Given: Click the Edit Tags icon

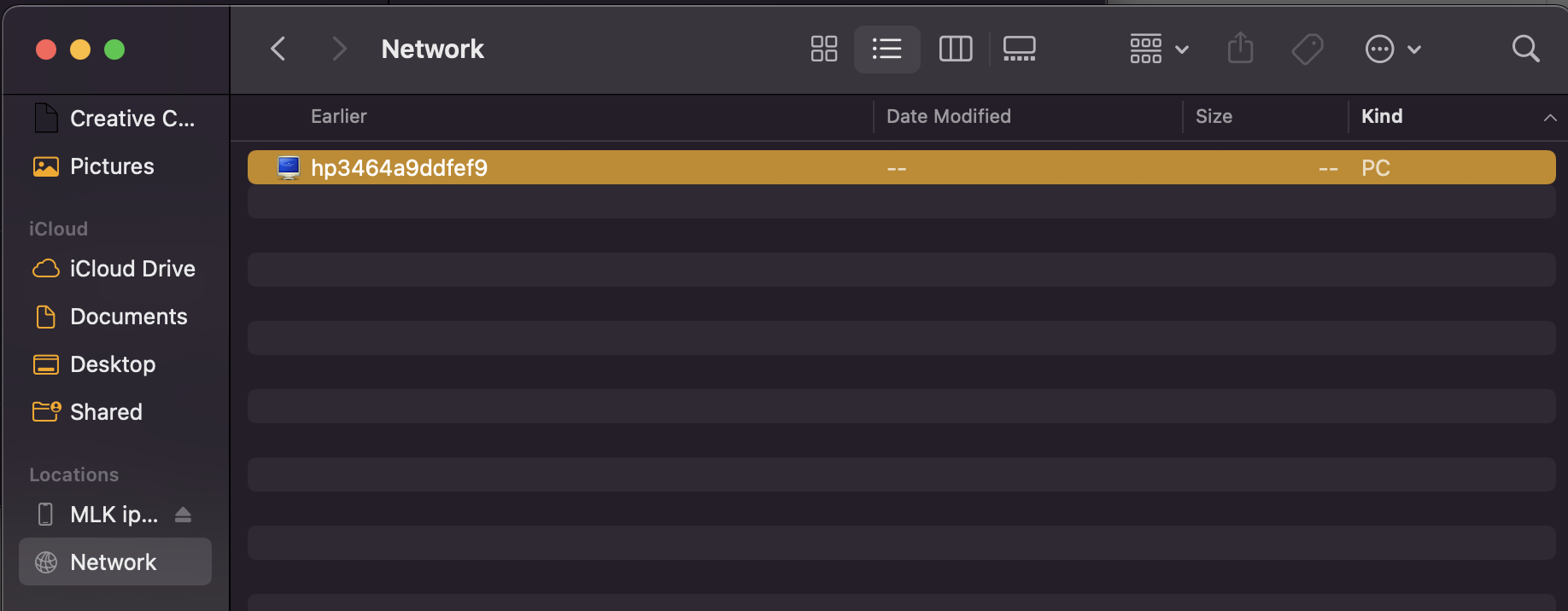Looking at the screenshot, I should pos(1307,49).
